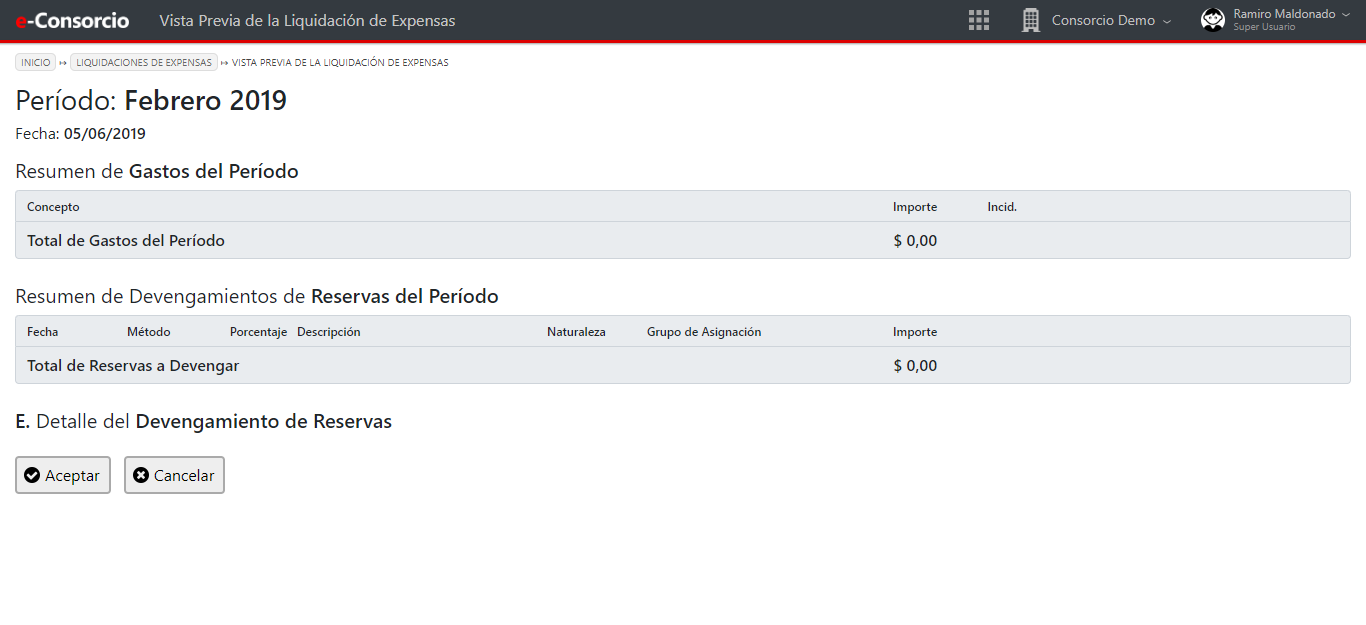The image size is (1366, 625).
Task: Click the Fecha column header in the Reservas table
Action: pyautogui.click(x=42, y=332)
